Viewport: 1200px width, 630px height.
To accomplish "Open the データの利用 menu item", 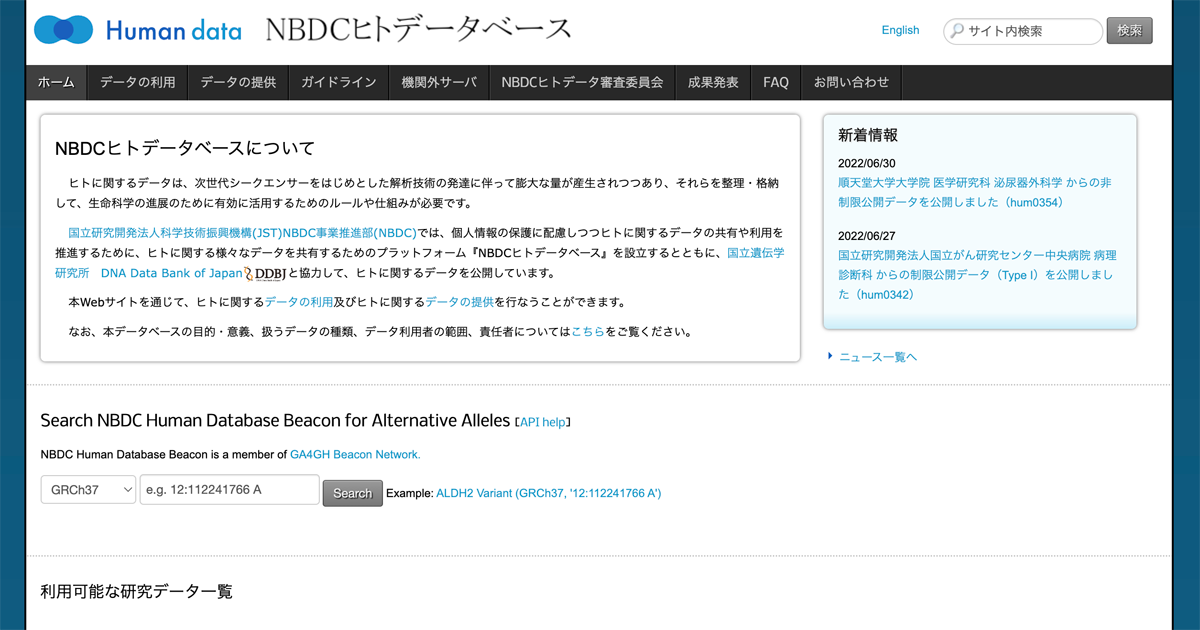I will (x=137, y=82).
